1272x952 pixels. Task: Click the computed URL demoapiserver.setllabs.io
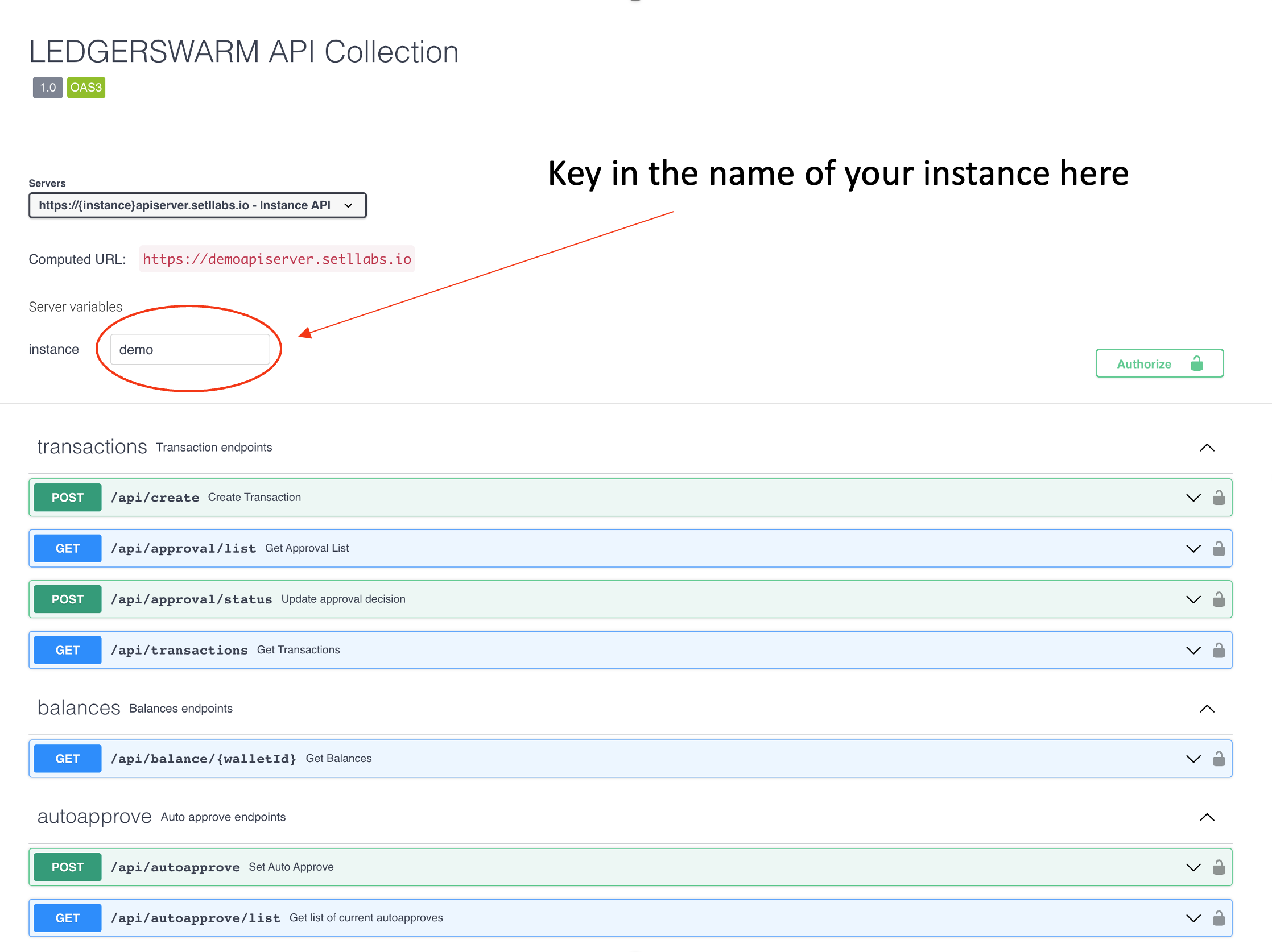tap(276, 259)
